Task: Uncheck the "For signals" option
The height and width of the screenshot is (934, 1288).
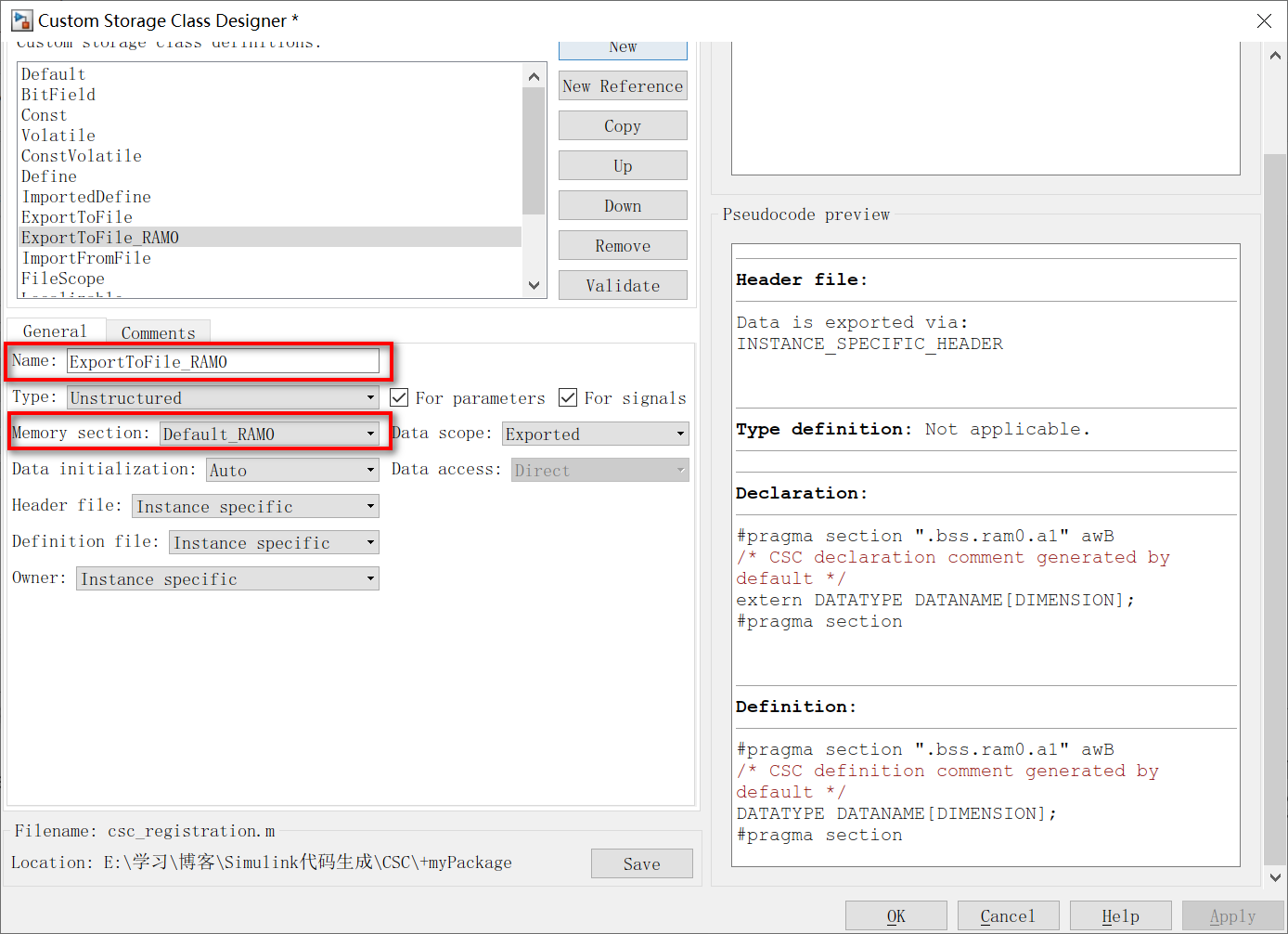Action: 567,397
